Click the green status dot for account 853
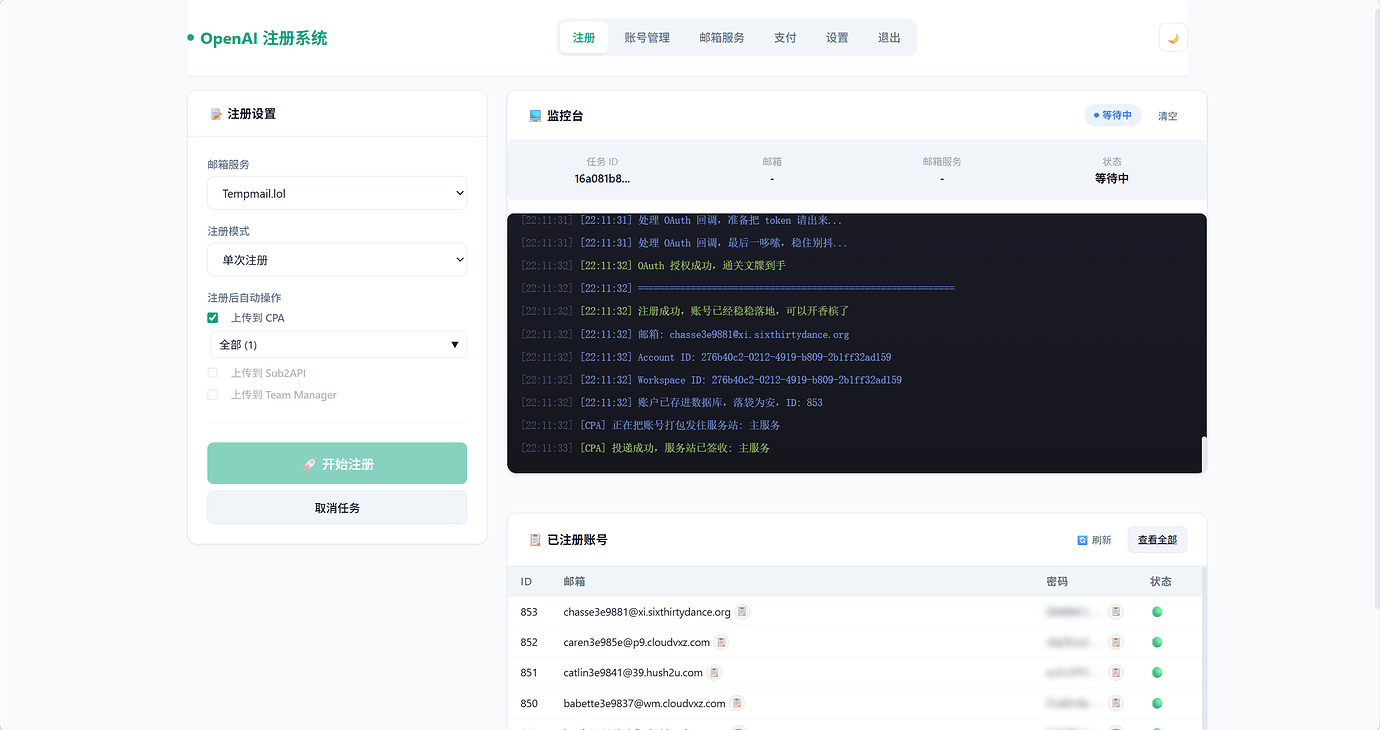This screenshot has width=1380, height=730. (x=1157, y=611)
